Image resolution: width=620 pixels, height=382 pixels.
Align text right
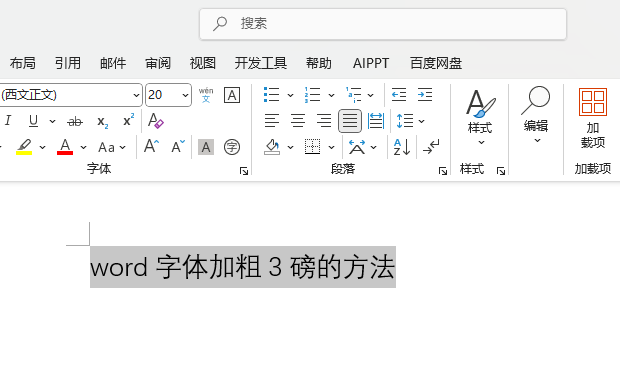pyautogui.click(x=324, y=121)
